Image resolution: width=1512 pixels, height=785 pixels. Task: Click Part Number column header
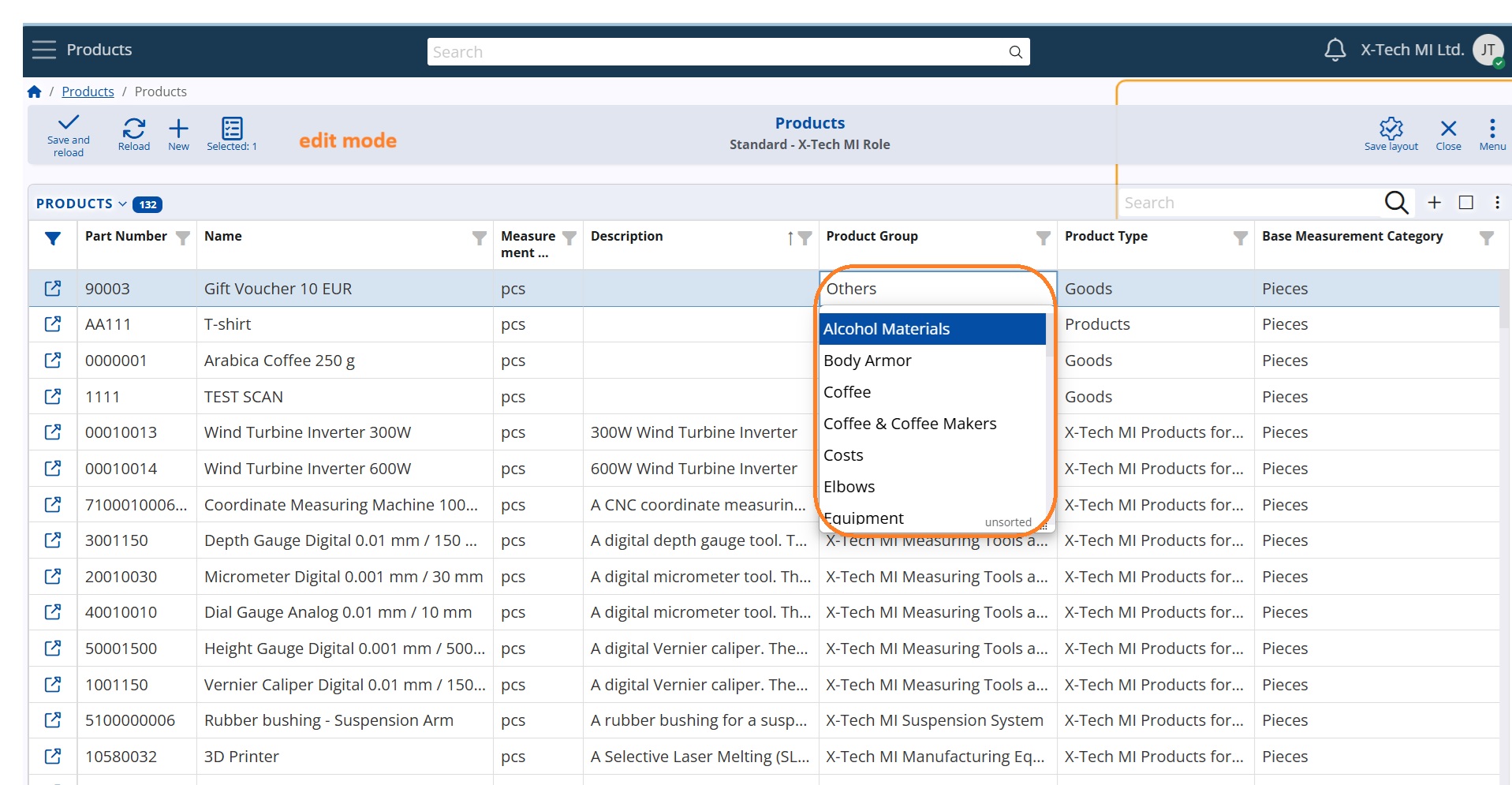click(126, 236)
